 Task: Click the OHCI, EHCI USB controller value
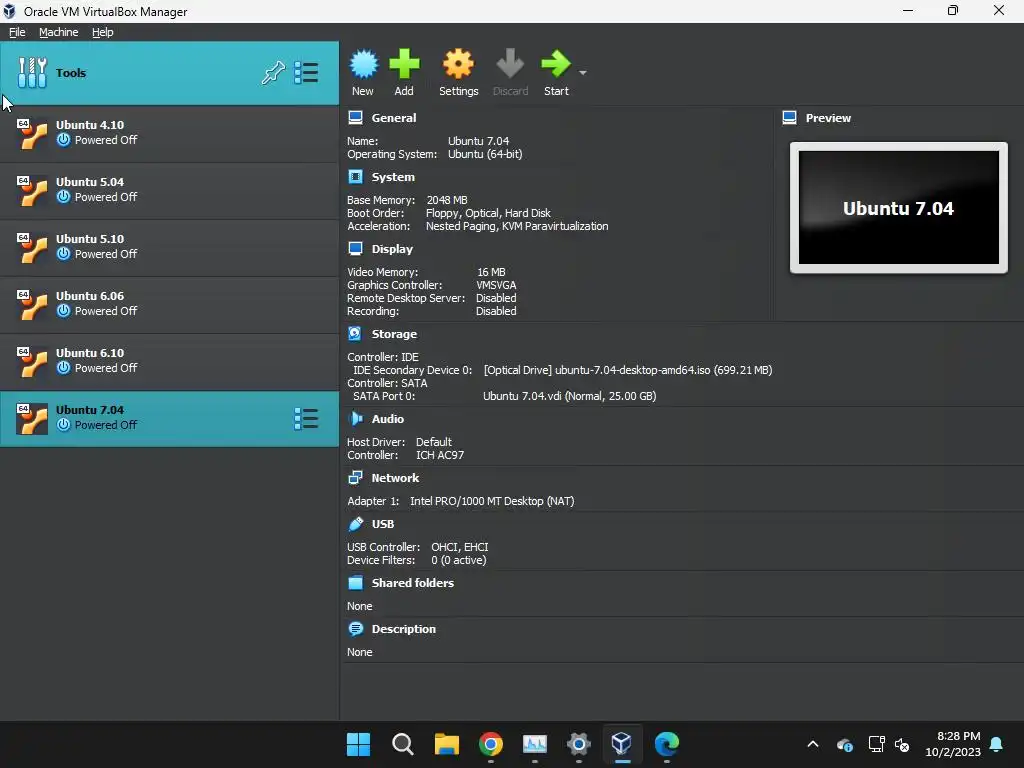(460, 547)
